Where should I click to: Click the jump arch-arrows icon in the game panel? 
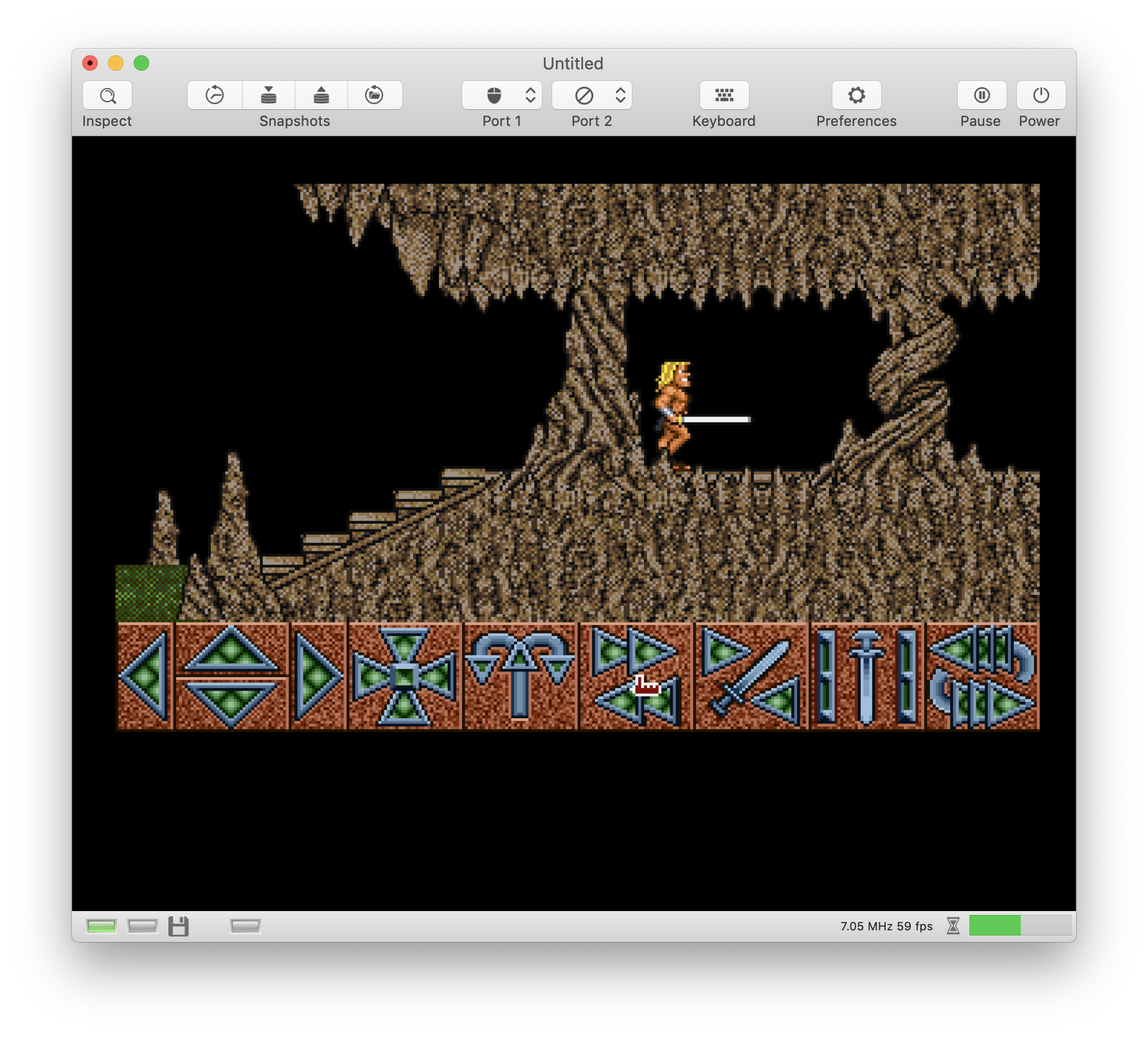[520, 677]
